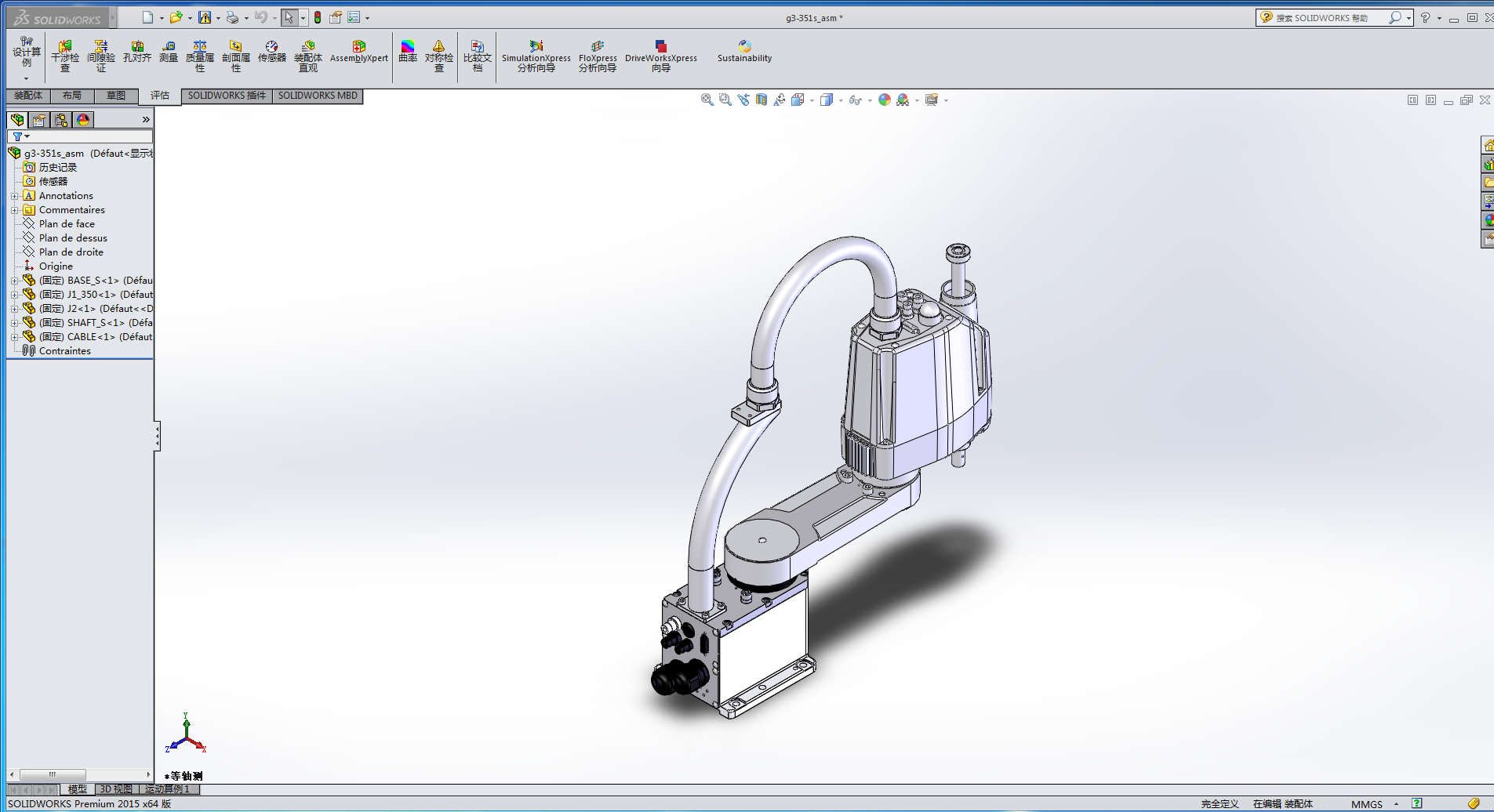Image resolution: width=1494 pixels, height=812 pixels.
Task: Switch to the 装配体 ribbon tab
Action: (x=28, y=96)
